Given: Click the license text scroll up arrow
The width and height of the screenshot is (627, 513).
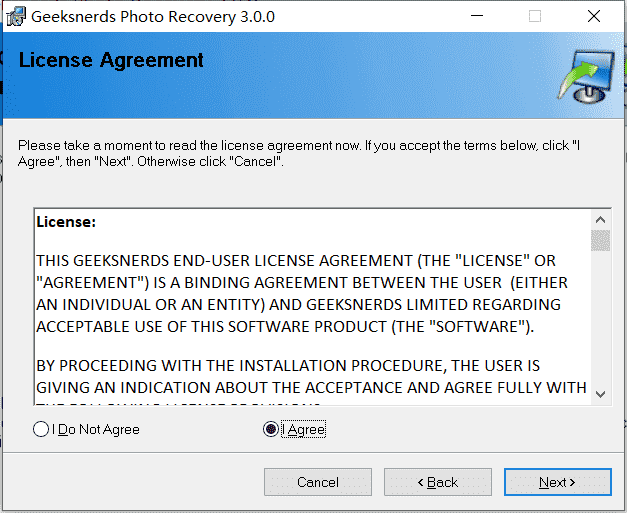Looking at the screenshot, I should click(x=600, y=220).
